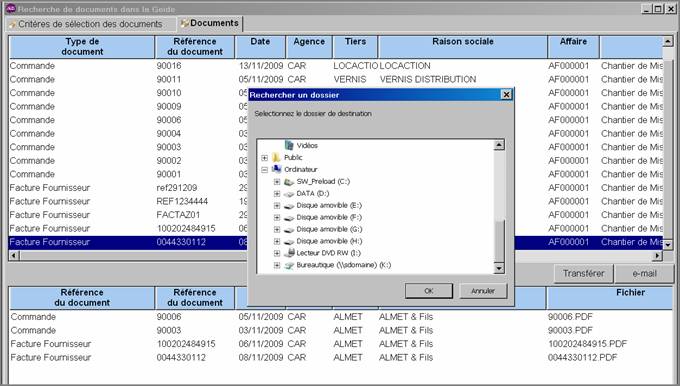The height and width of the screenshot is (386, 680).
Task: Switch to the Documents tab
Action: tap(210, 23)
